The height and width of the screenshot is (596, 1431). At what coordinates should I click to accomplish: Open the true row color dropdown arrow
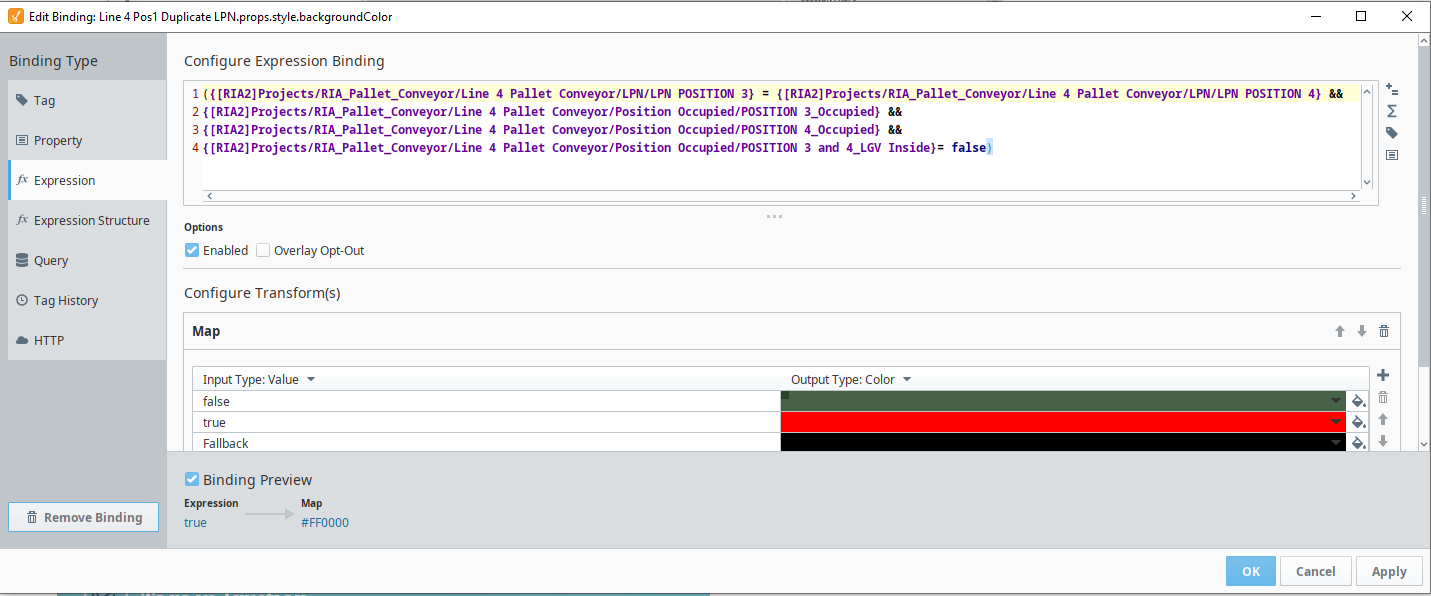coord(1336,422)
